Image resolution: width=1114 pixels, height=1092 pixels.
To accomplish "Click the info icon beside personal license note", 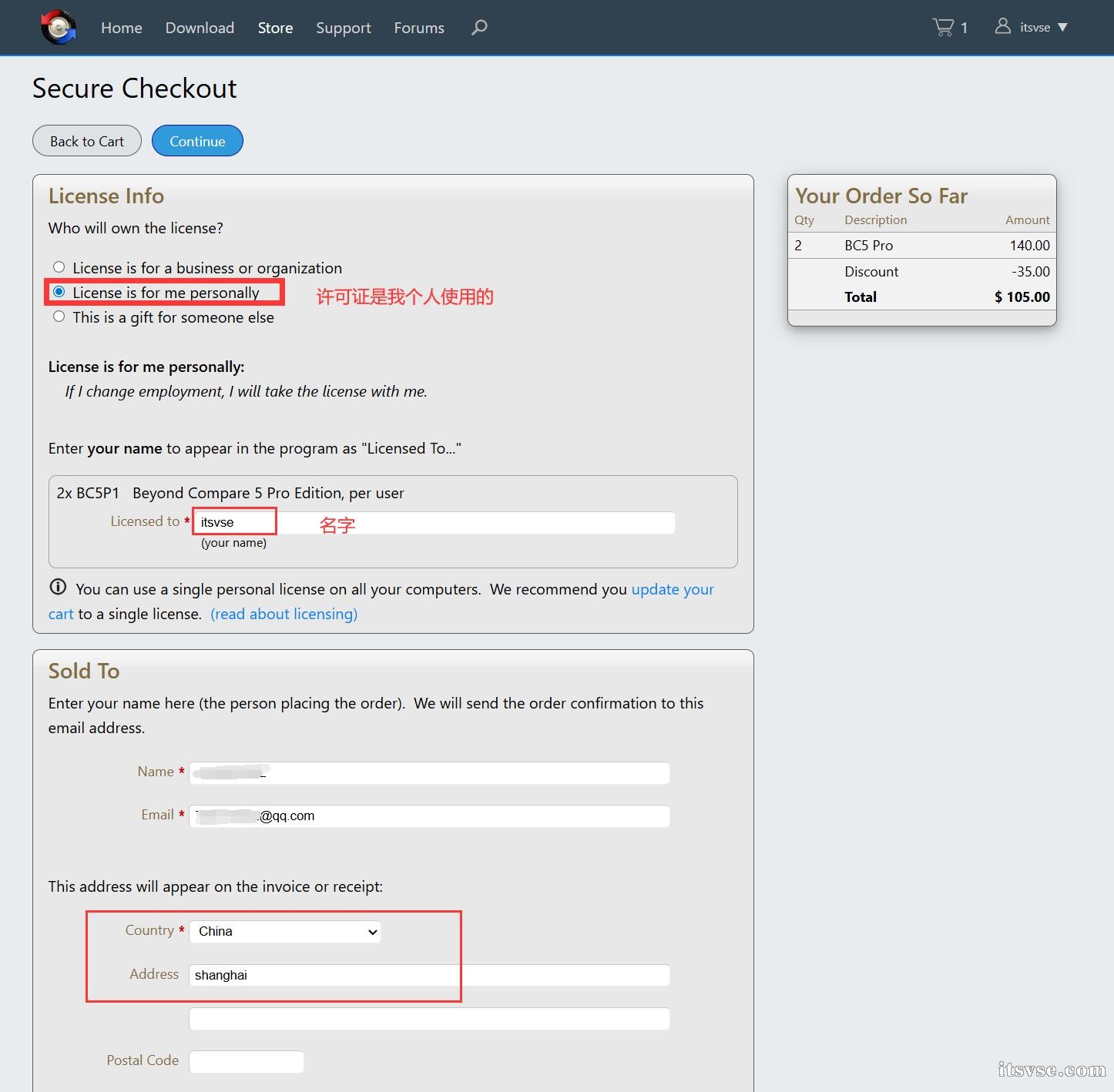I will point(58,588).
